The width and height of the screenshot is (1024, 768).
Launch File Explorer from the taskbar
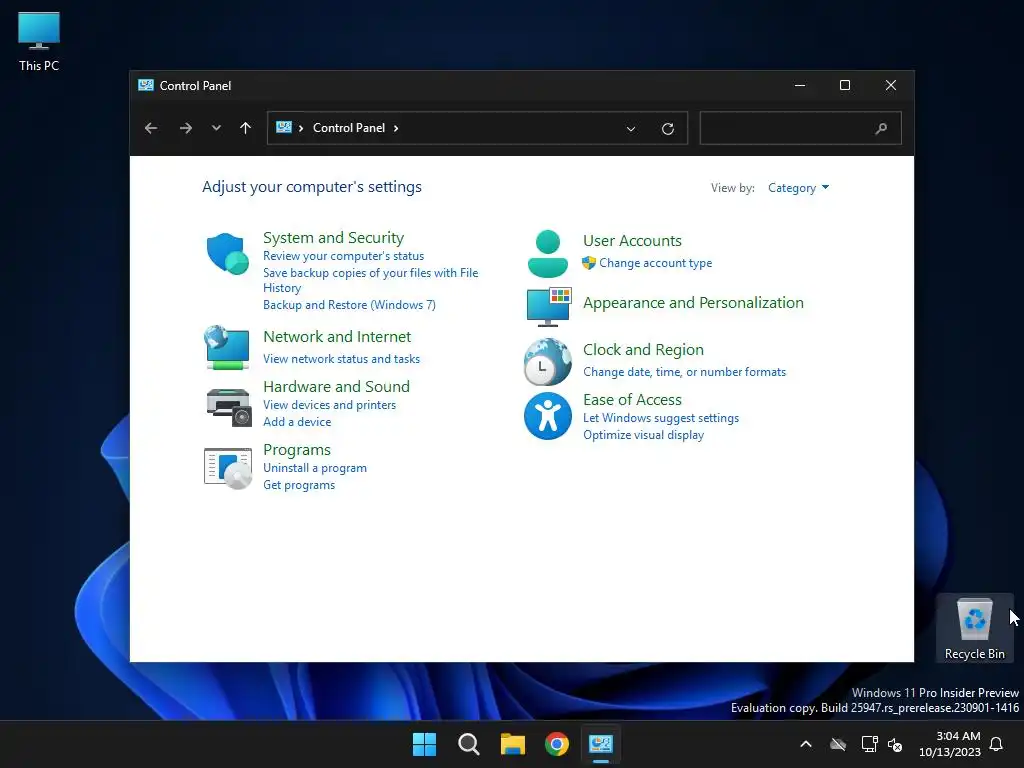tap(513, 744)
